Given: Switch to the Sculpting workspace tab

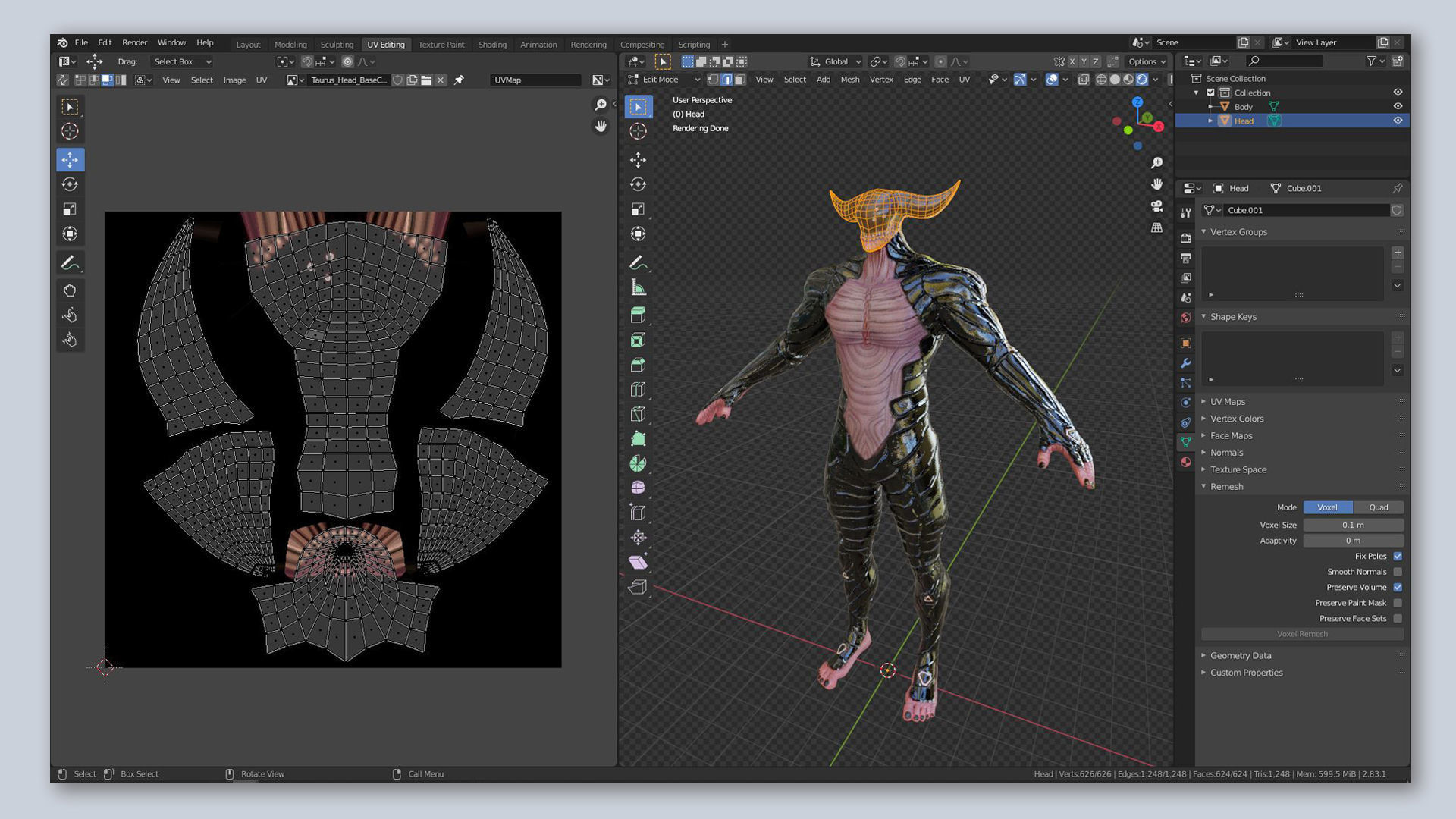Looking at the screenshot, I should 337,45.
